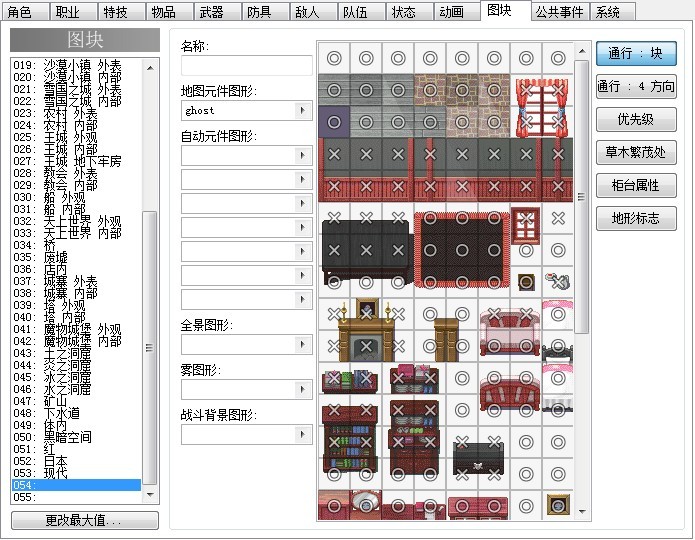Toggle passability on the purple floor tile
The width and height of the screenshot is (695, 540).
coord(334,122)
